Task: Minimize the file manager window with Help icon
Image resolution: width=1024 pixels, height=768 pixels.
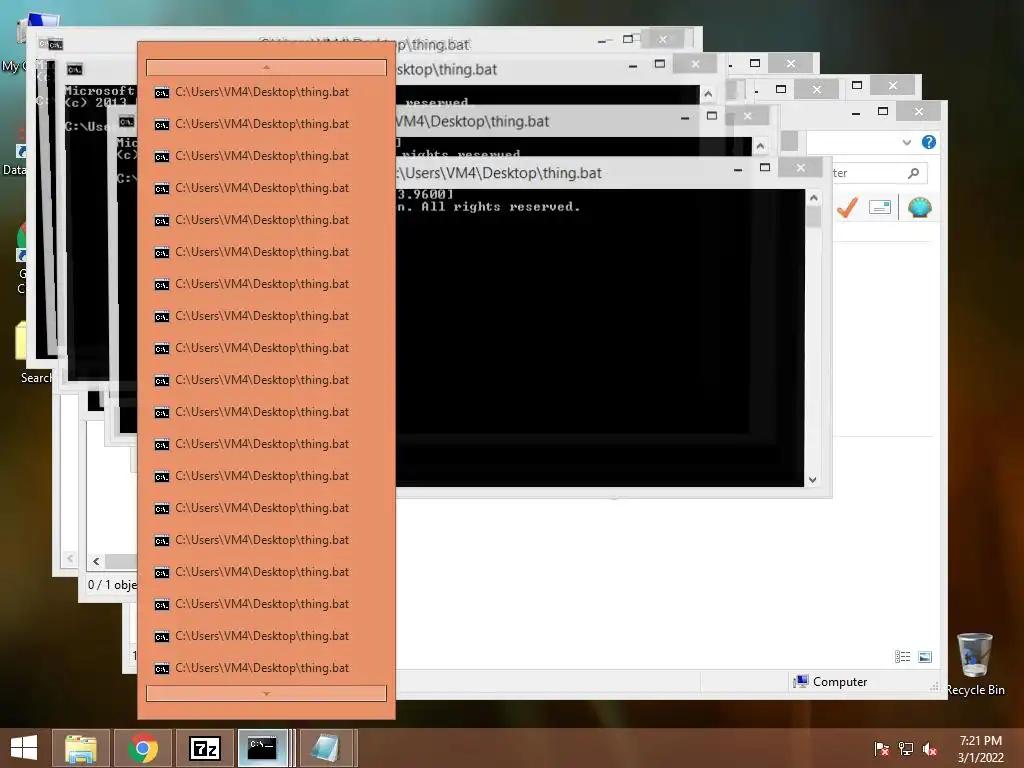Action: pos(856,112)
